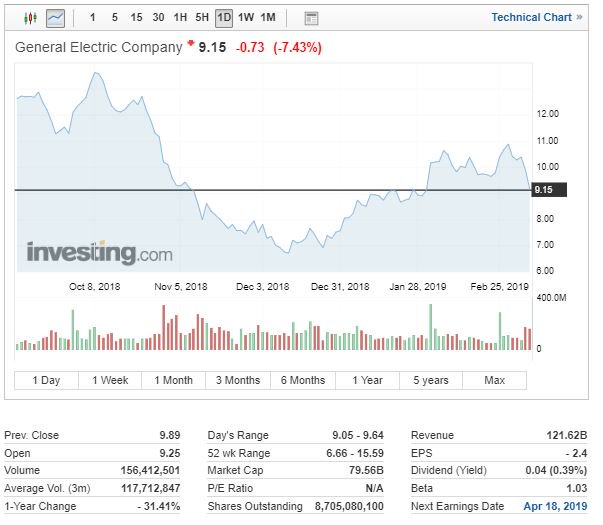Screen dimensions: 603x525
Task: Click the Dividend (Yield) value 0.04 (0.39%)
Action: [556, 470]
